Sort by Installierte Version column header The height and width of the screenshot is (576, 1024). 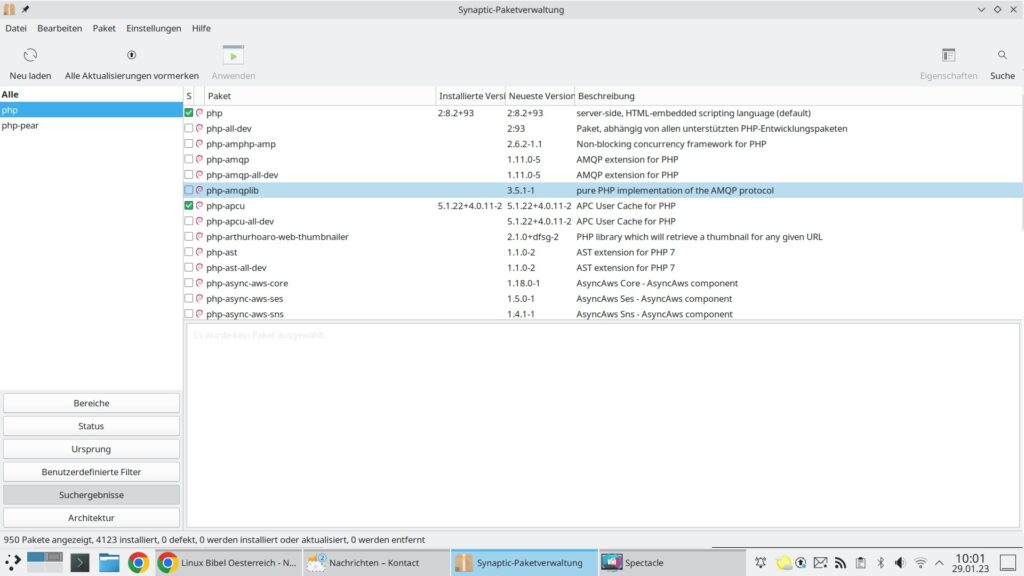(x=471, y=96)
